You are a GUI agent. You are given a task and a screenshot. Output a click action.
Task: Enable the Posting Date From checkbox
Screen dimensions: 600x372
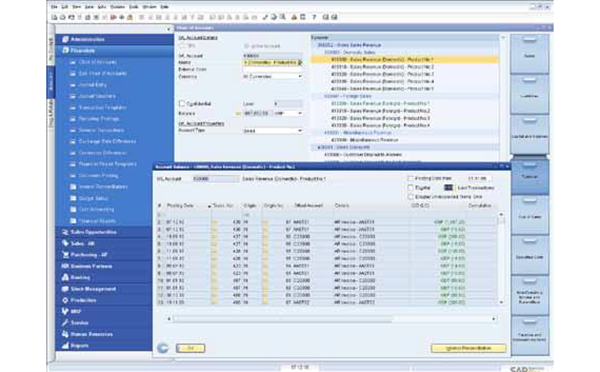(x=411, y=178)
